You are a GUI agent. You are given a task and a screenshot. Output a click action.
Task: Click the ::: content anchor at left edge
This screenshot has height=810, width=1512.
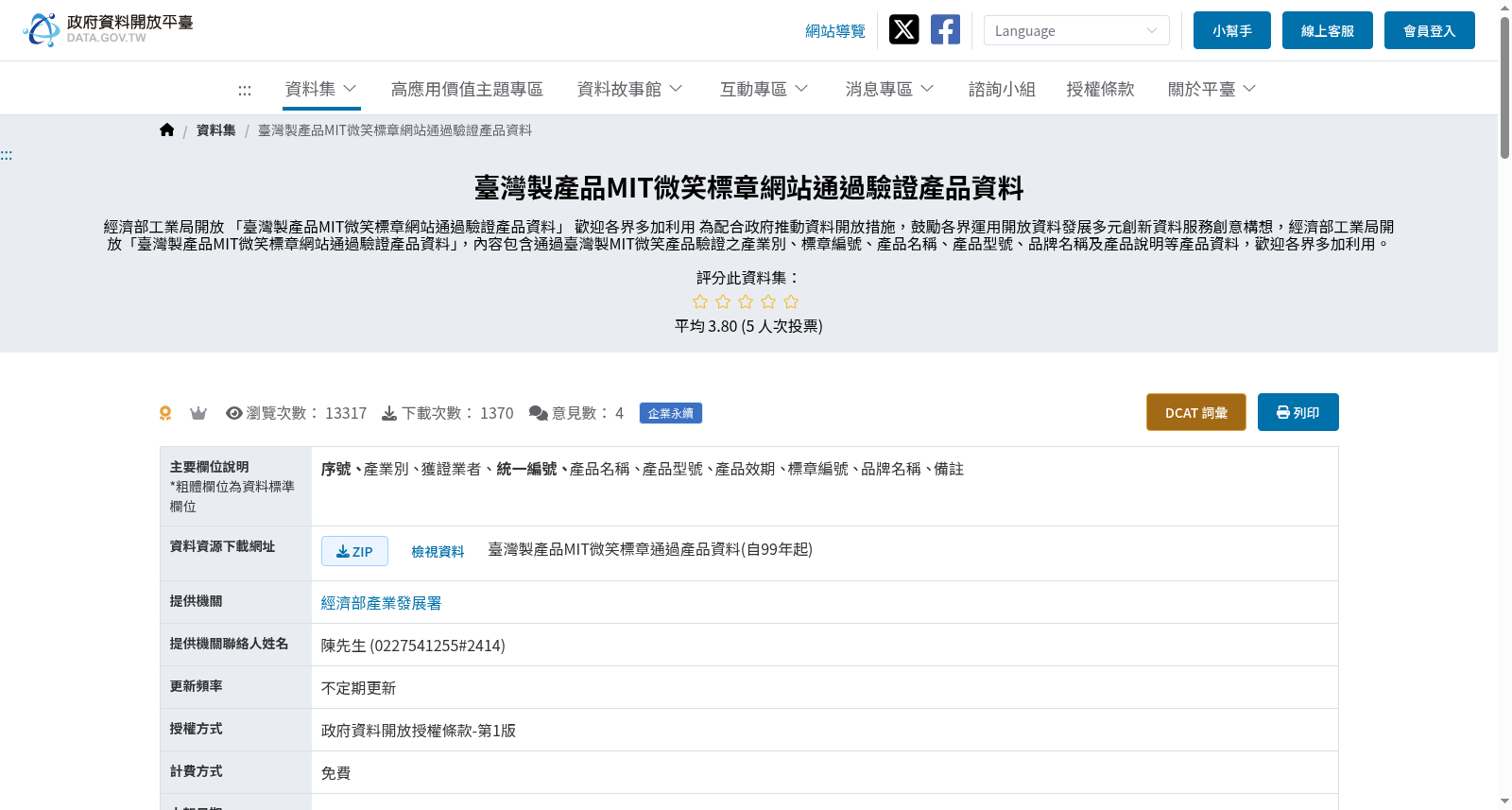pos(7,155)
